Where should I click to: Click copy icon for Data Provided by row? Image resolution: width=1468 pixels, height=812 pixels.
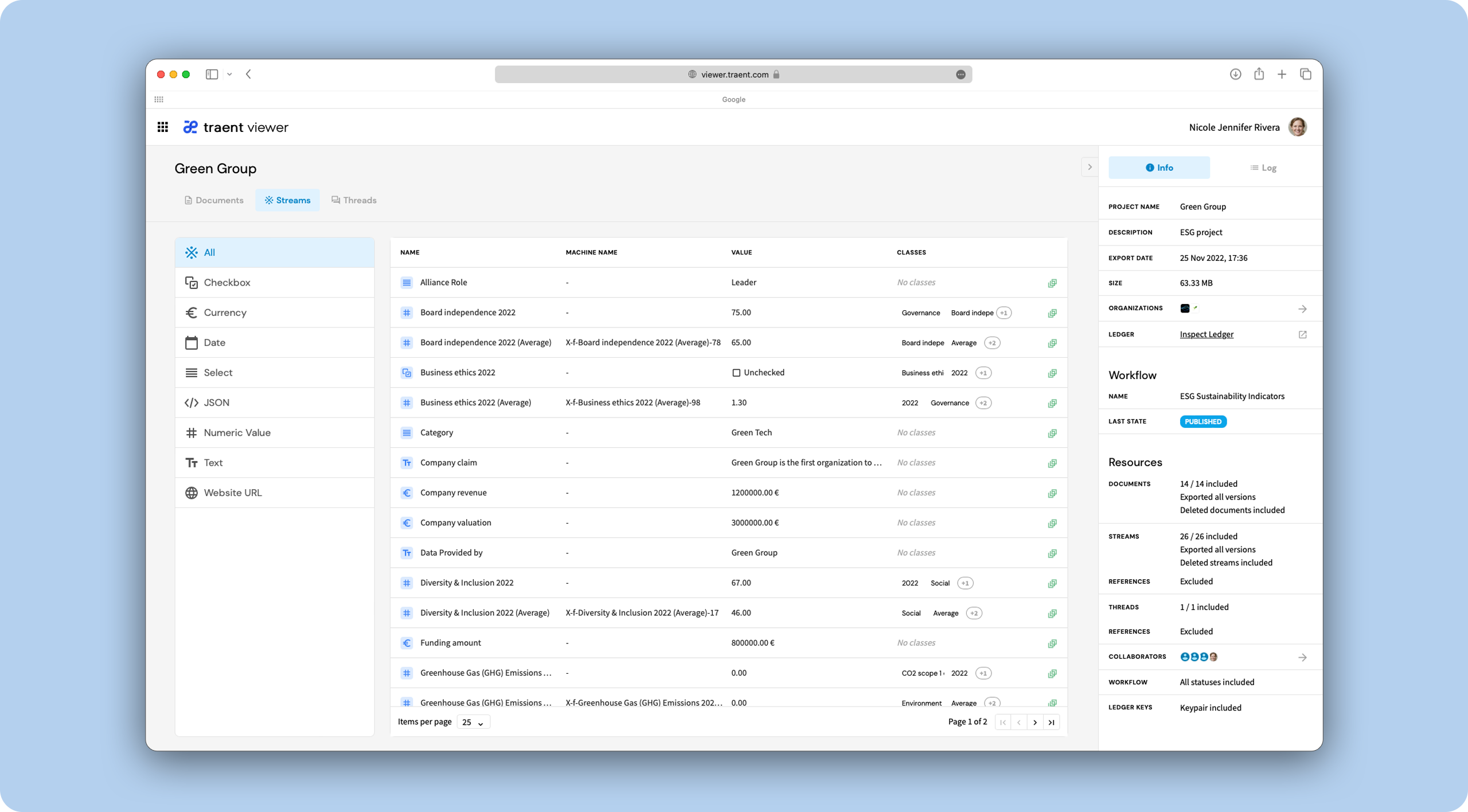click(x=1052, y=553)
